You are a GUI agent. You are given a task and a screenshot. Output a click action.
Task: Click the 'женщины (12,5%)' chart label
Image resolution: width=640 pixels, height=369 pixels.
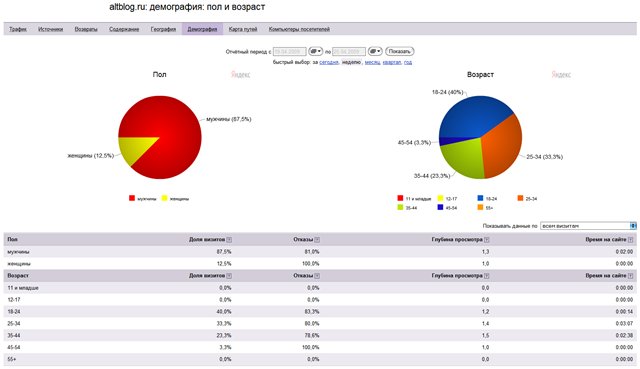tap(91, 156)
